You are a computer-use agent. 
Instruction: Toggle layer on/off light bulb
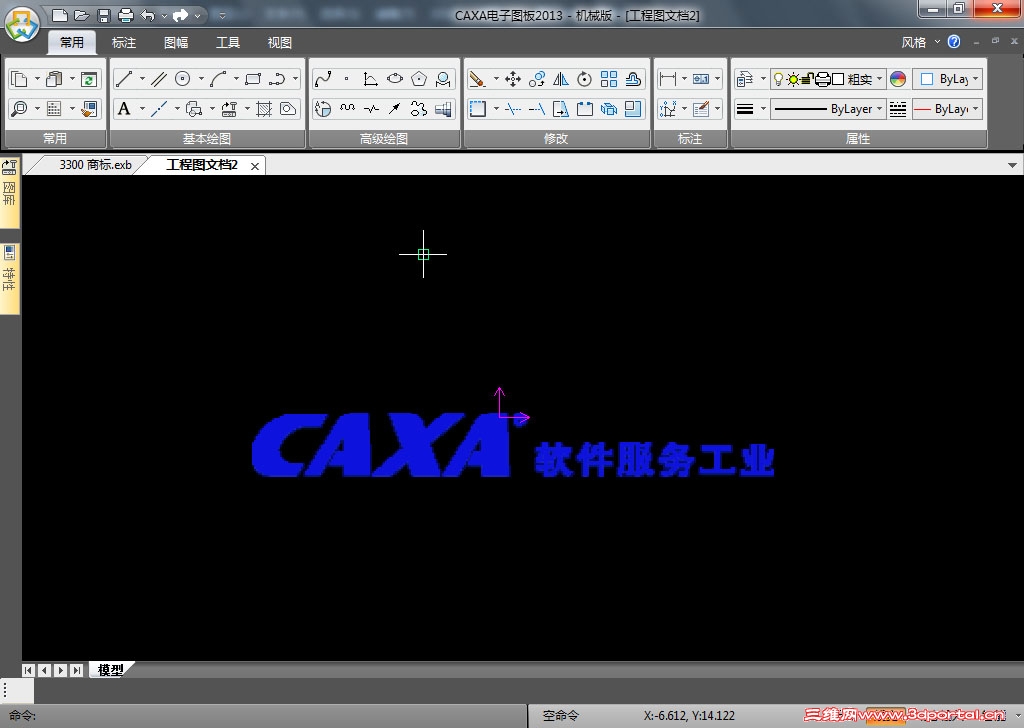coord(778,79)
